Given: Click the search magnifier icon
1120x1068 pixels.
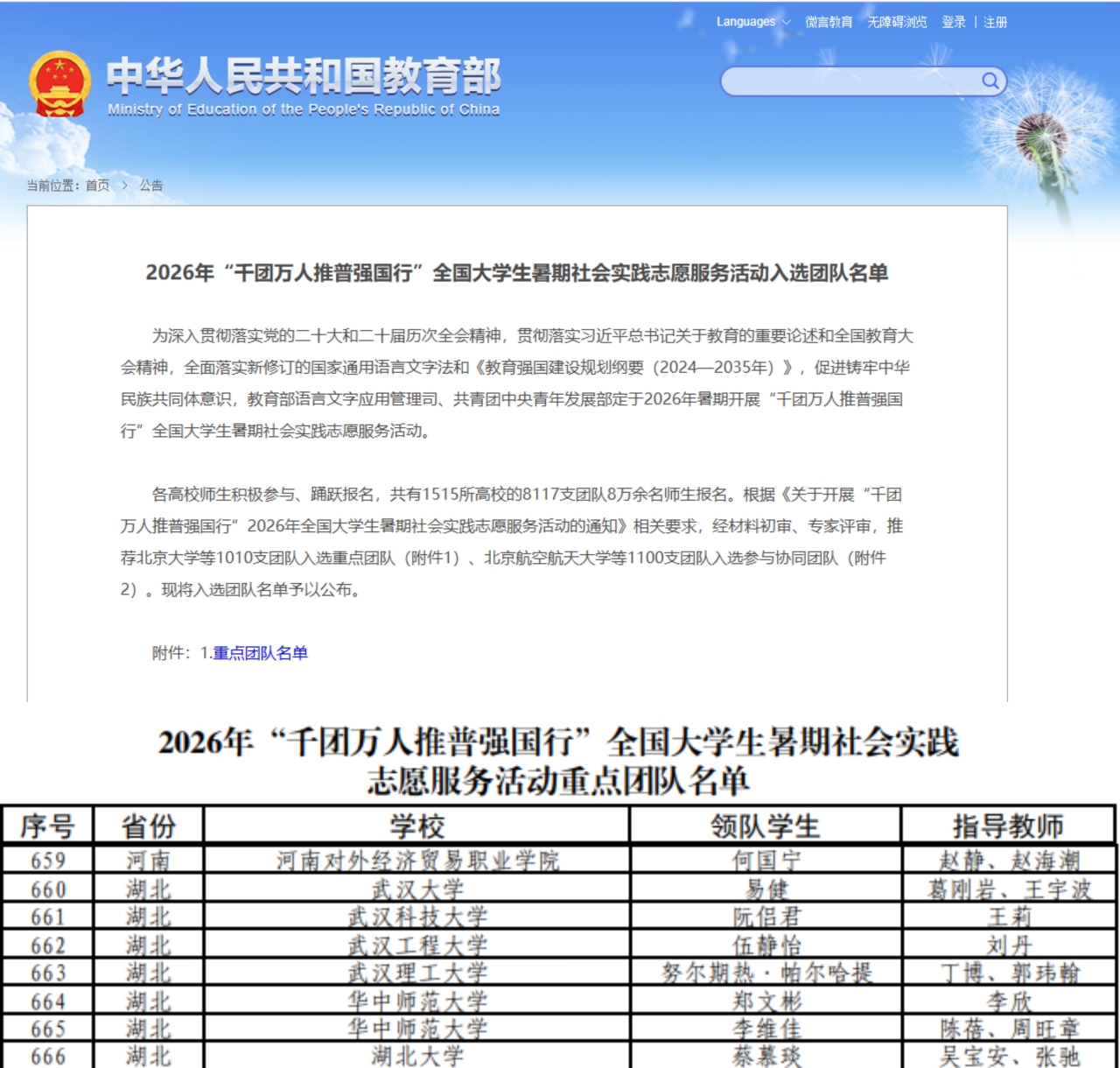Looking at the screenshot, I should click(x=990, y=81).
